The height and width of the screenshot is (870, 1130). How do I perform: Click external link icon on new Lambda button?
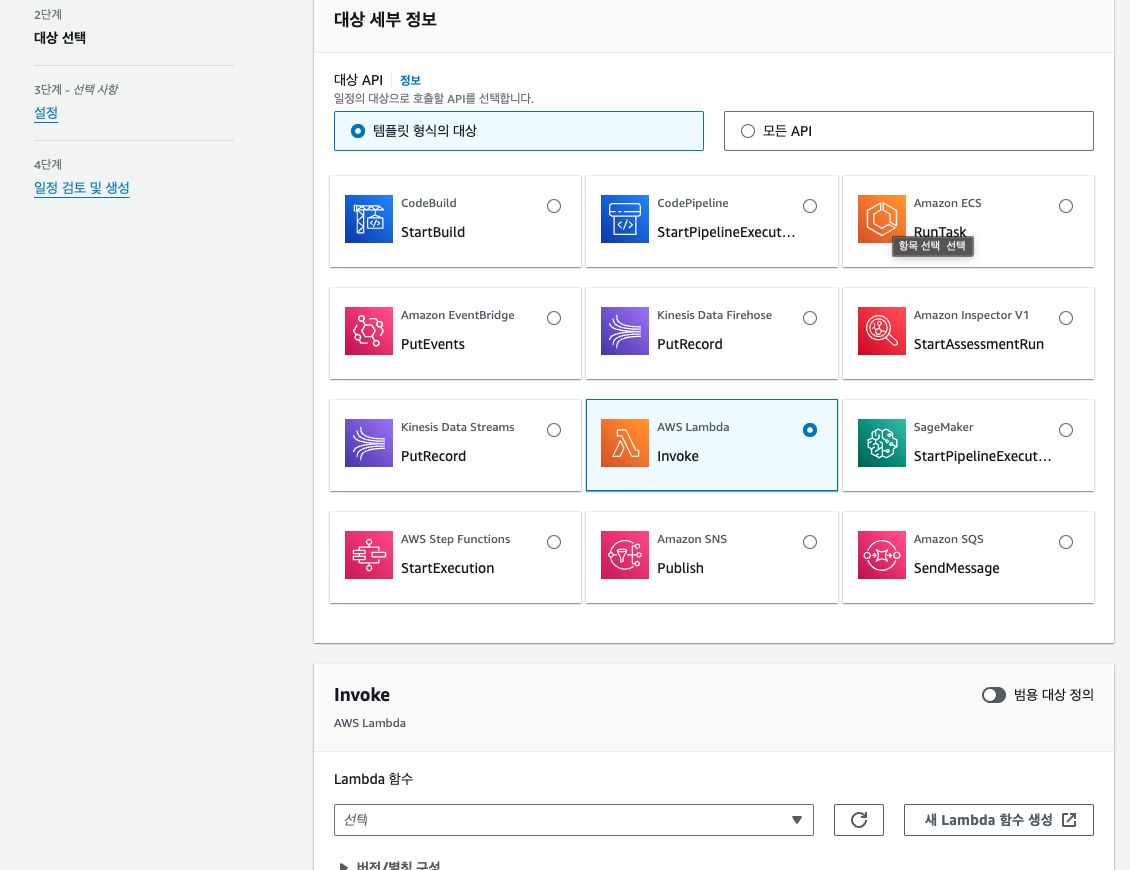1069,820
